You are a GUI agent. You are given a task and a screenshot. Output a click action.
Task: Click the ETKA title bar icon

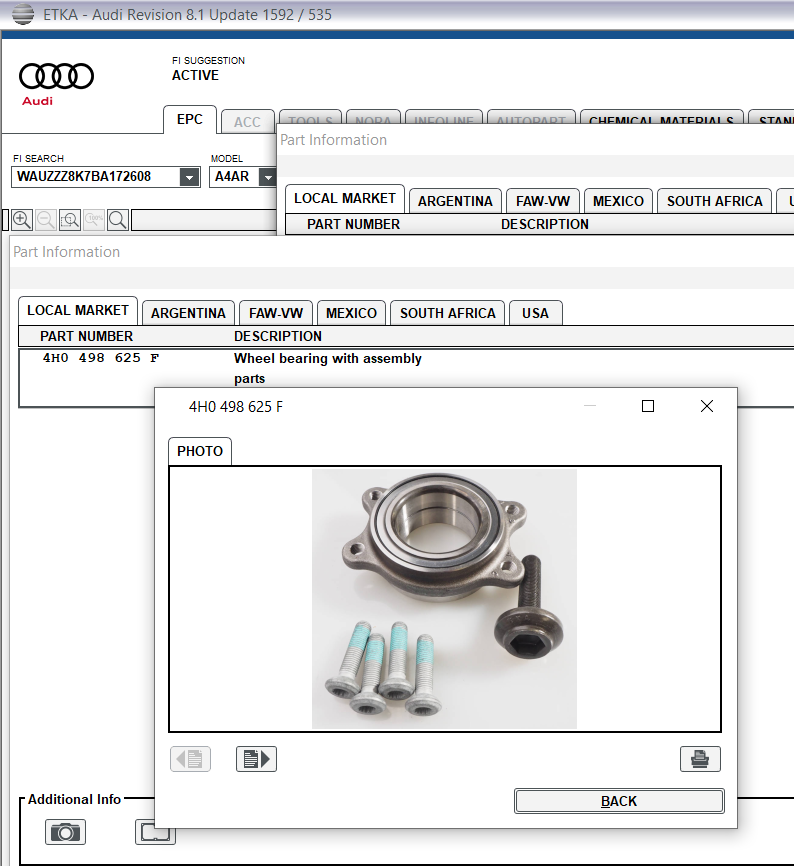click(23, 14)
